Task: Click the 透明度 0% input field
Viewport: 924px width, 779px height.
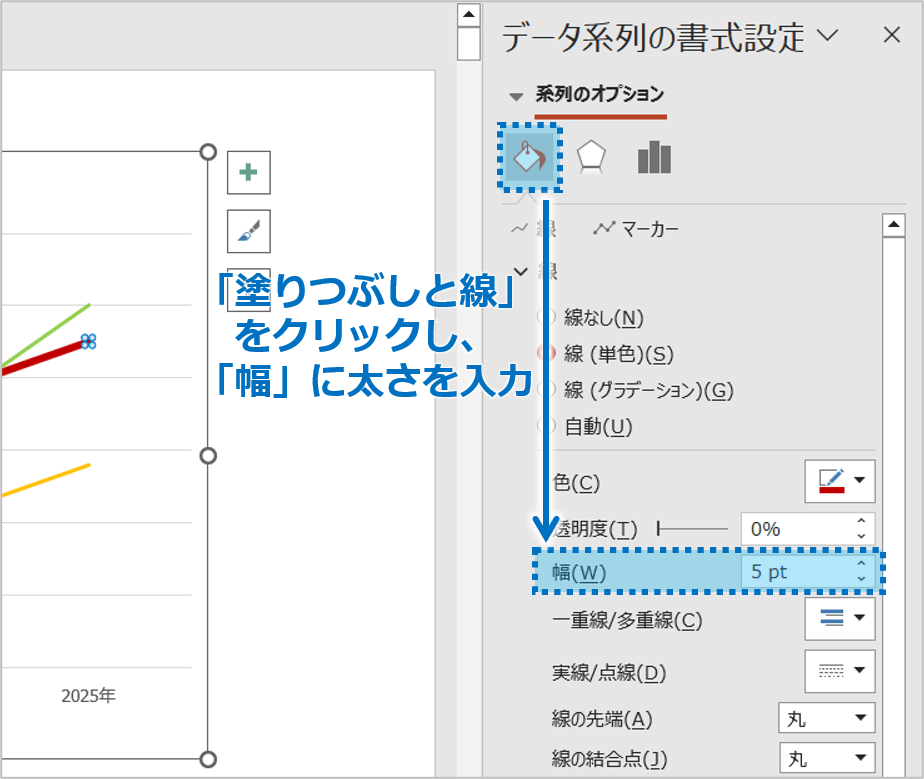Action: 794,529
